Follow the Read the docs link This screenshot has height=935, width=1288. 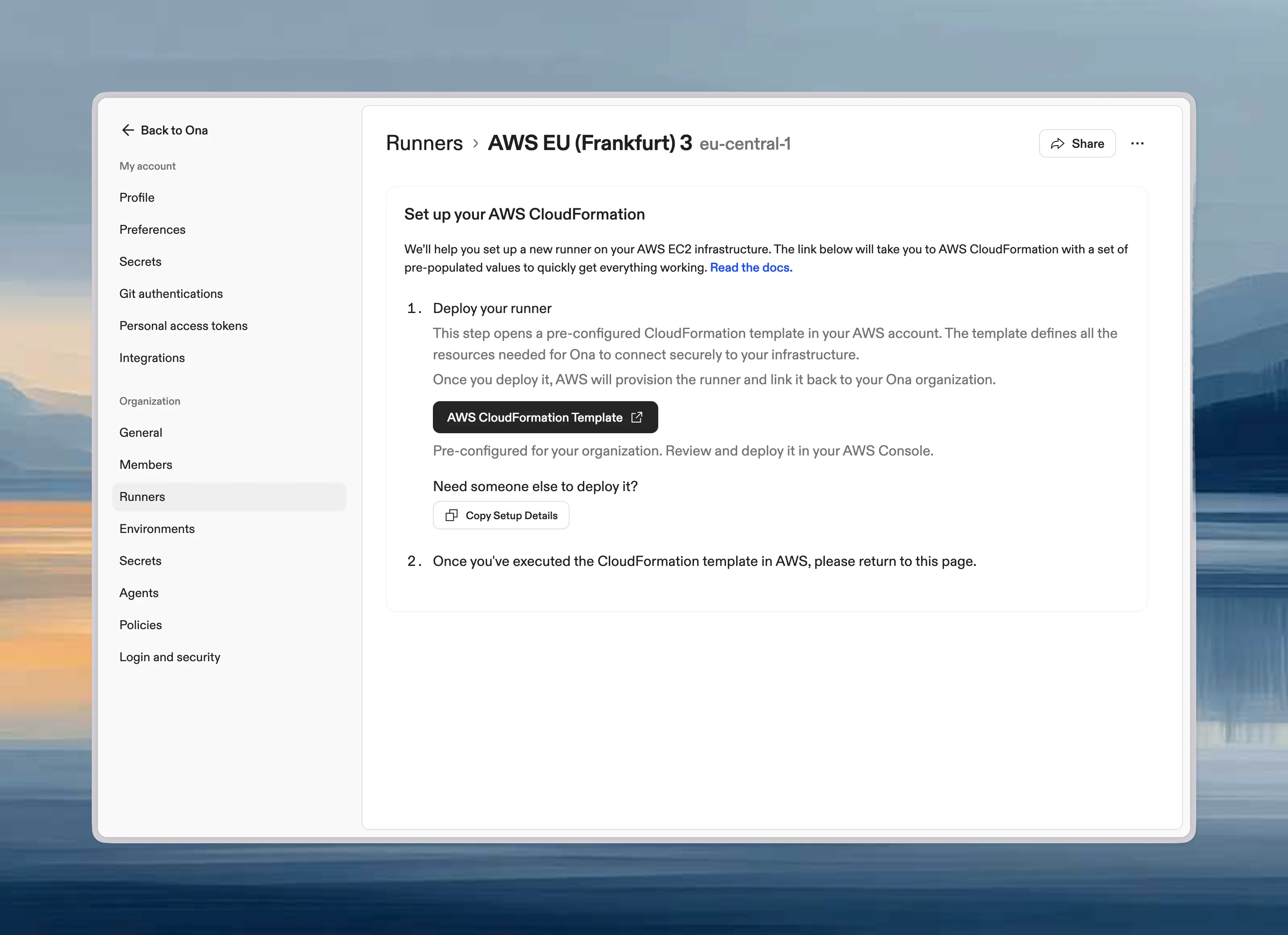click(x=751, y=268)
